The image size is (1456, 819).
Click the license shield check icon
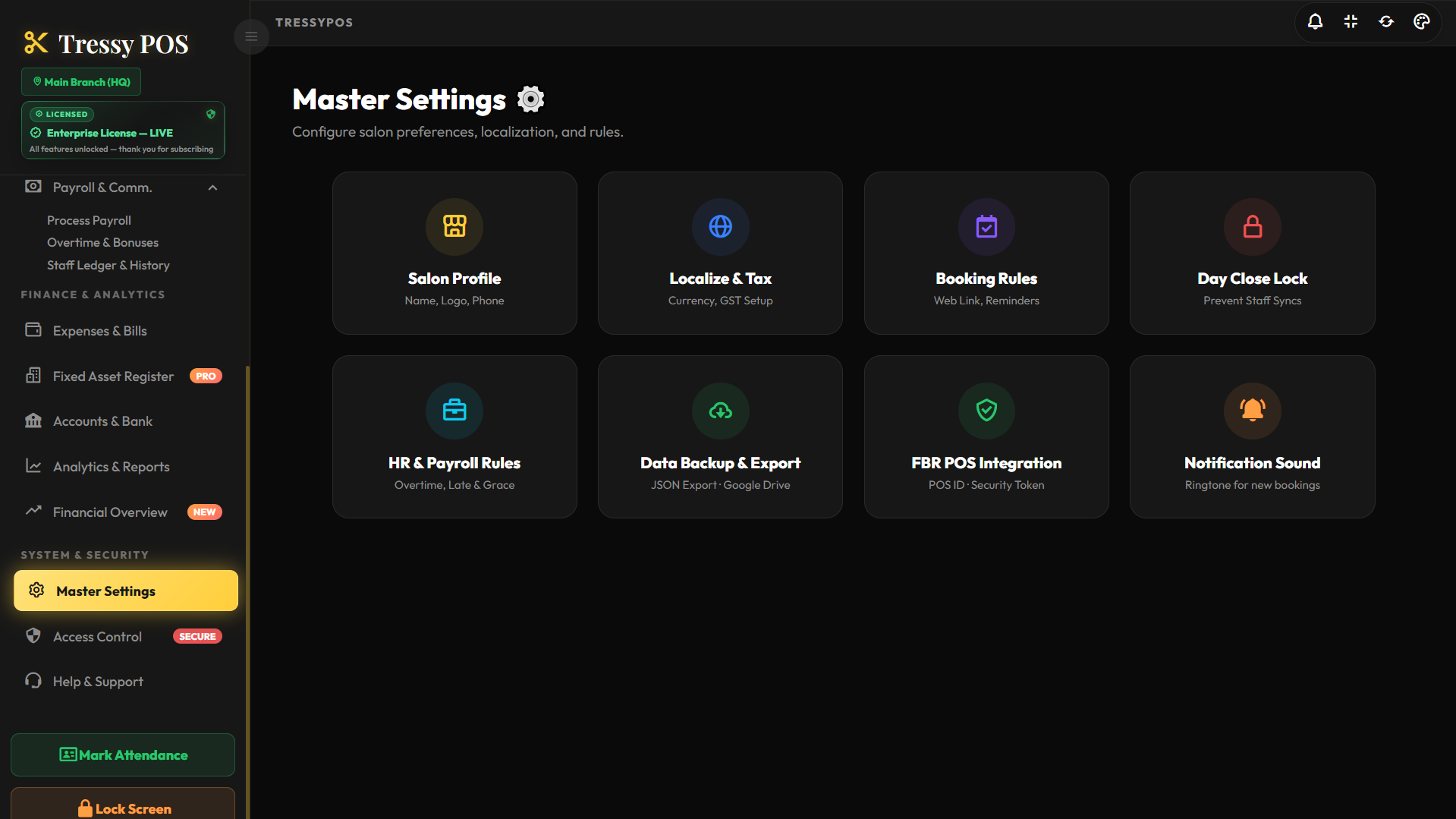[x=211, y=115]
